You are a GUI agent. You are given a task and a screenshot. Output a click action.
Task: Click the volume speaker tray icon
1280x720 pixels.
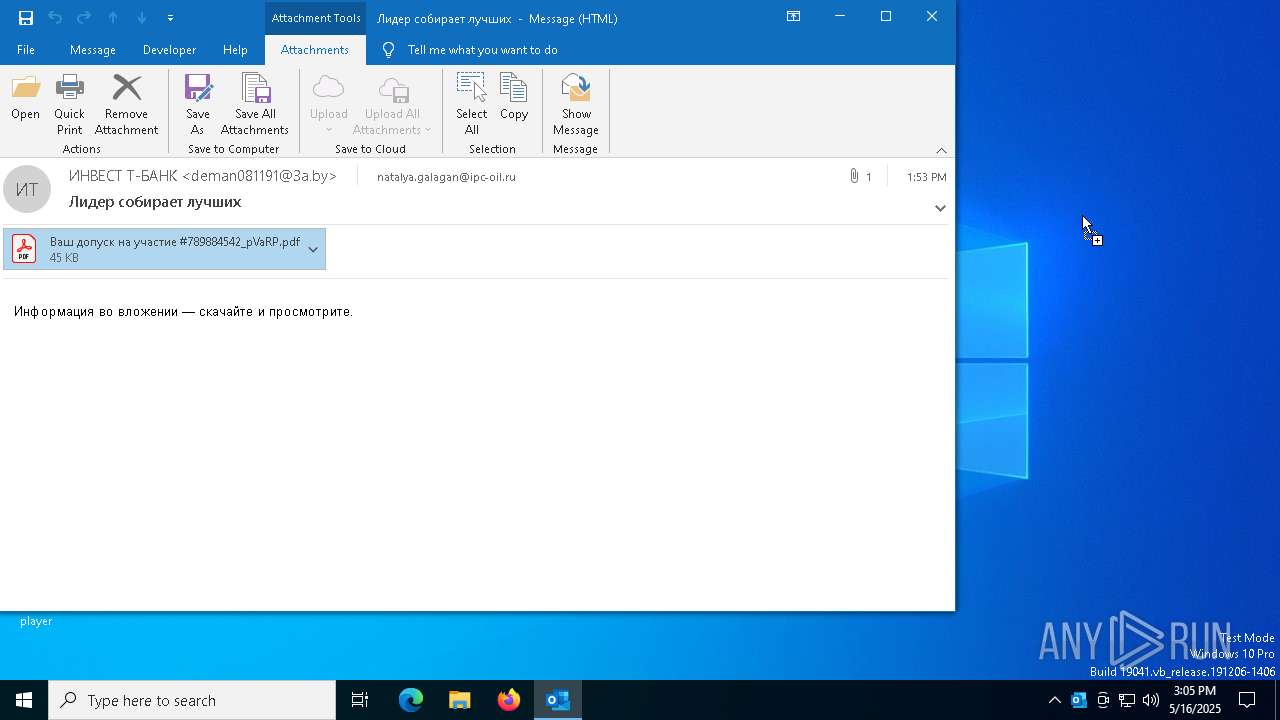pos(1151,700)
